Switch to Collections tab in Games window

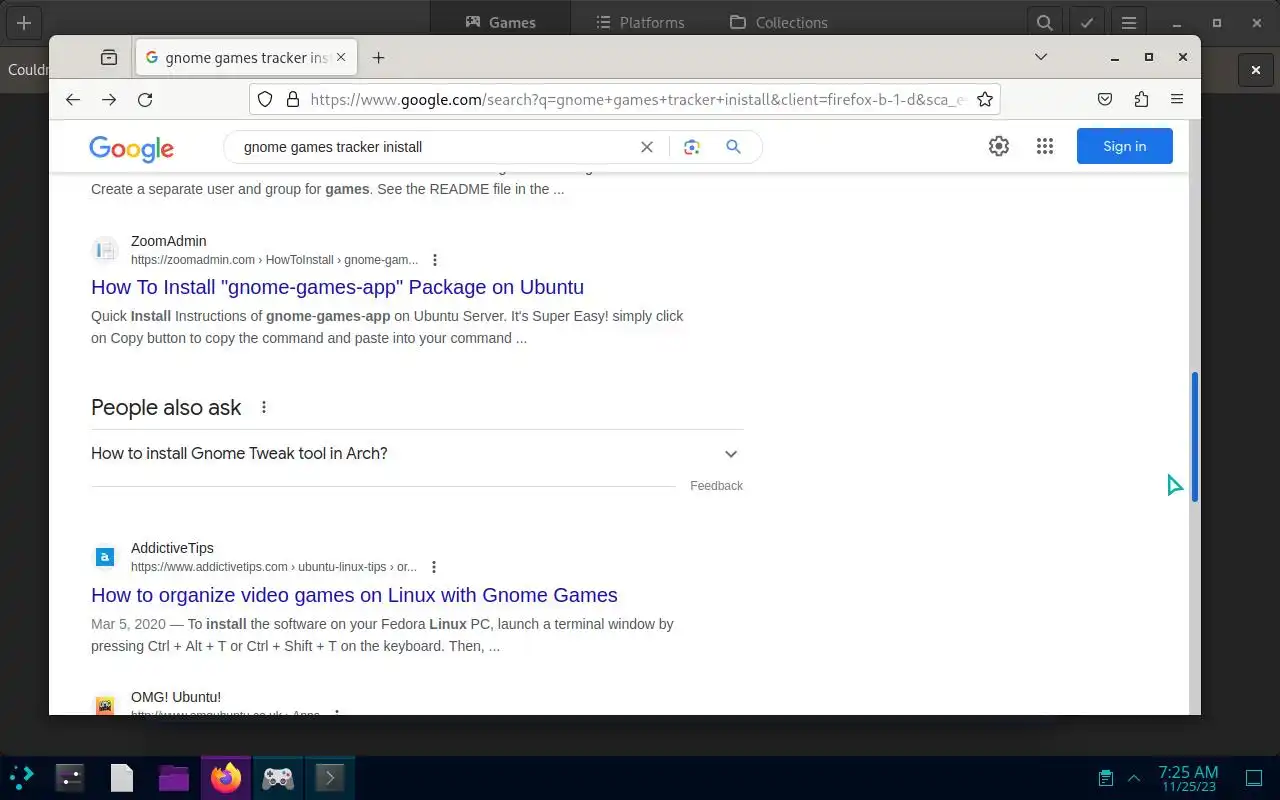click(779, 22)
